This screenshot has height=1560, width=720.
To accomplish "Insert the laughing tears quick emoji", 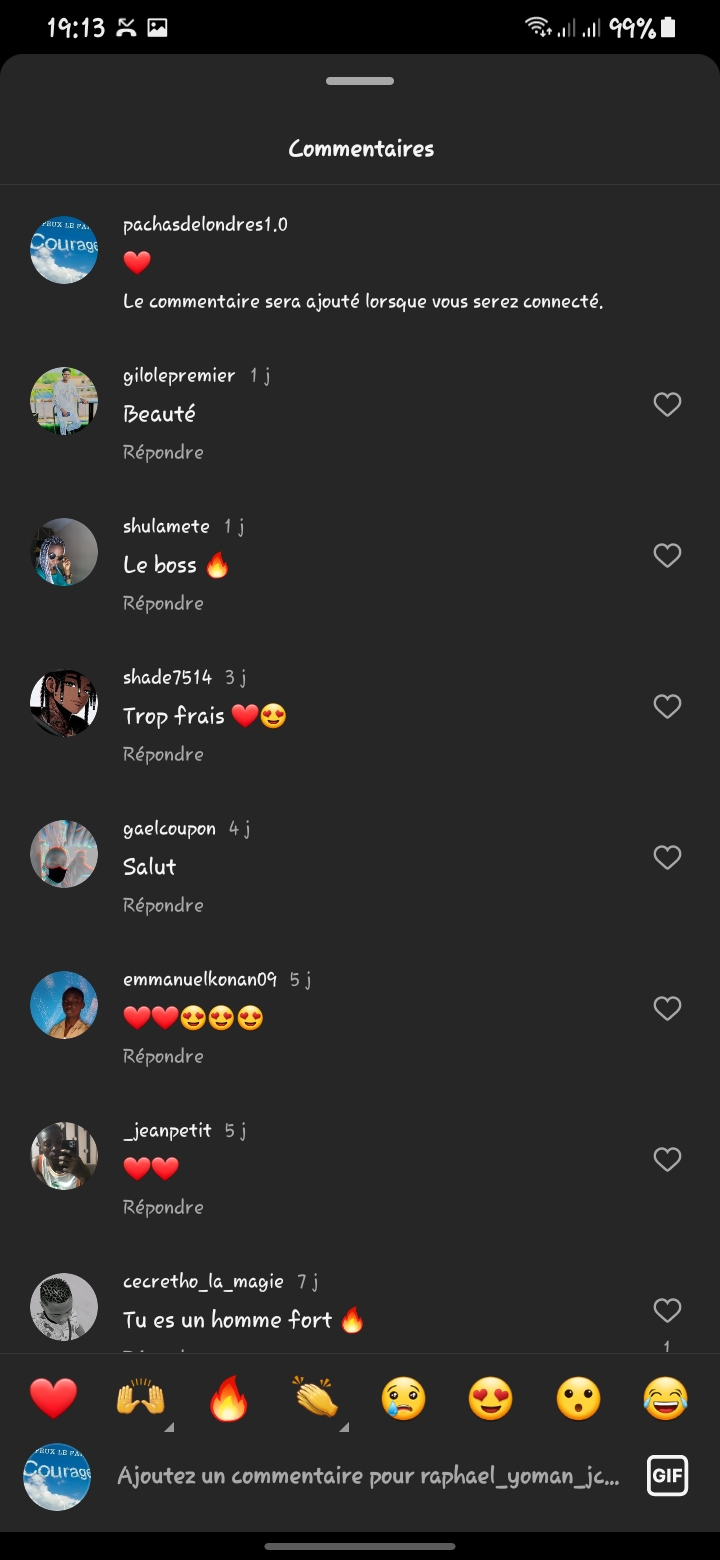I will [x=666, y=1398].
